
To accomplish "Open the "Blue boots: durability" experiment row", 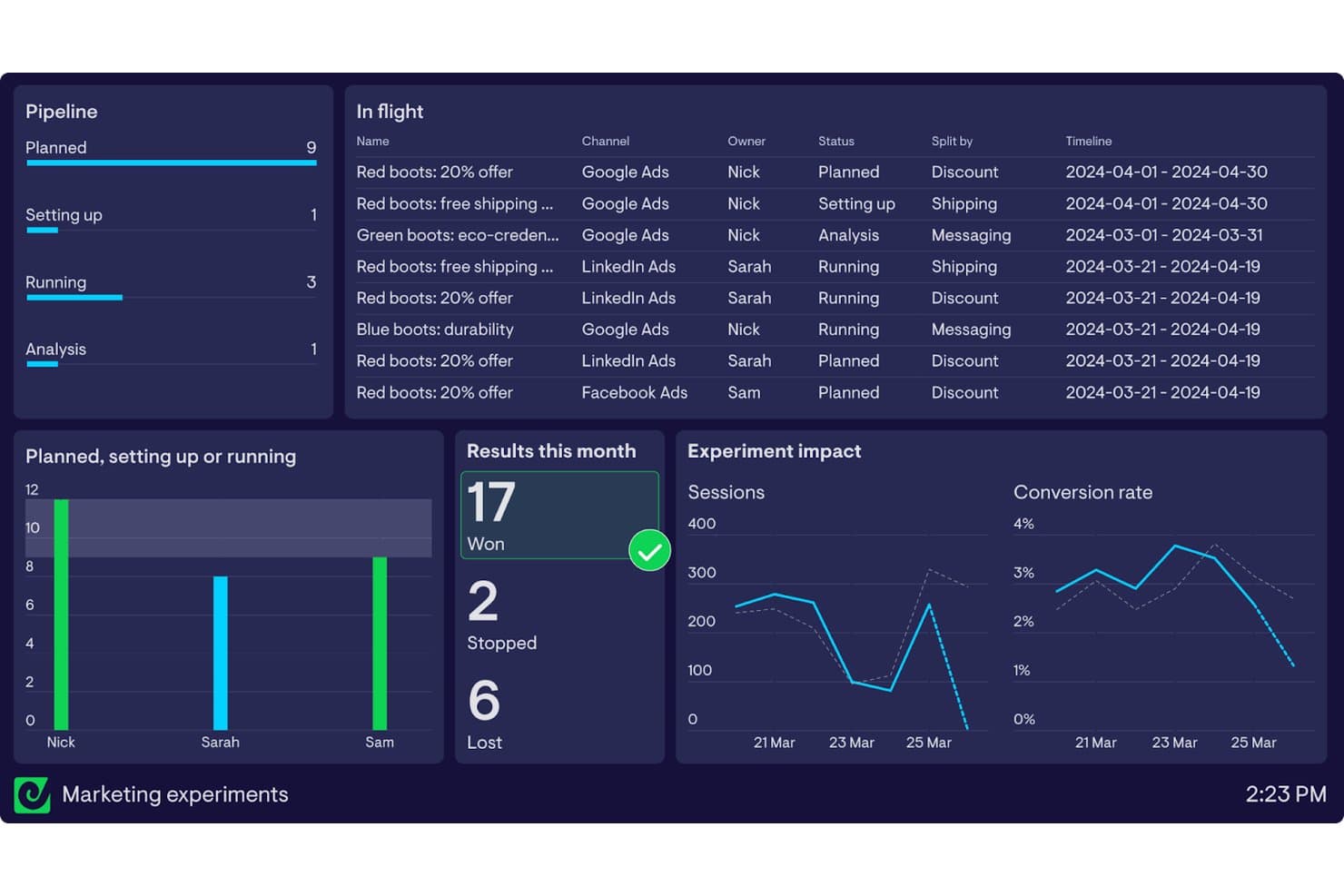I will (835, 330).
